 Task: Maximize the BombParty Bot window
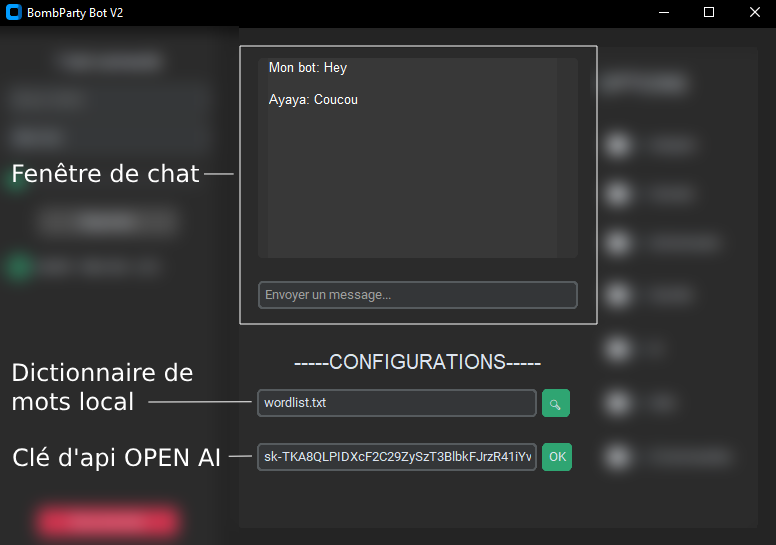point(709,13)
